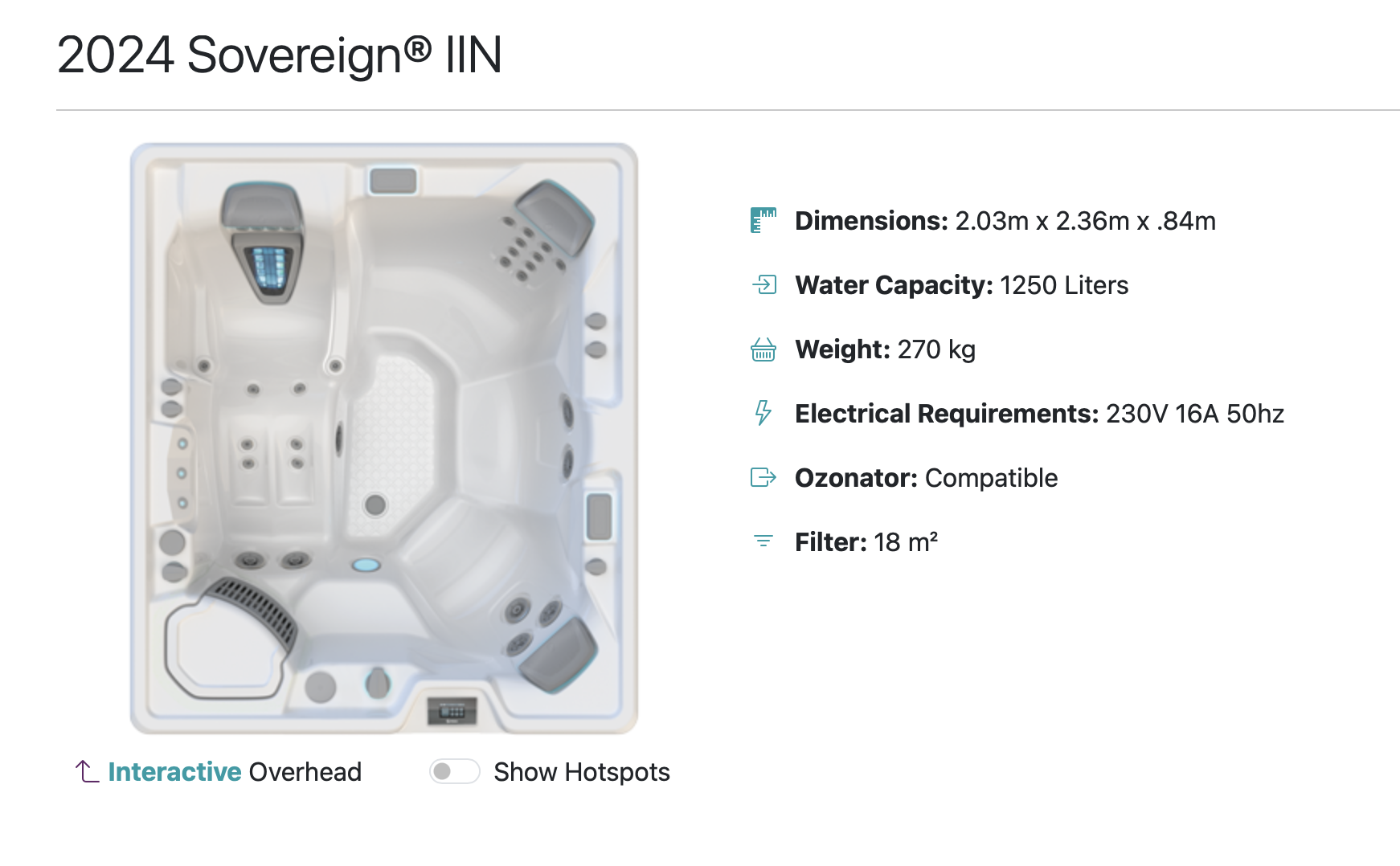Click the Electrical Requirements lightning icon
This screenshot has height=866, width=1400.
coord(763,413)
